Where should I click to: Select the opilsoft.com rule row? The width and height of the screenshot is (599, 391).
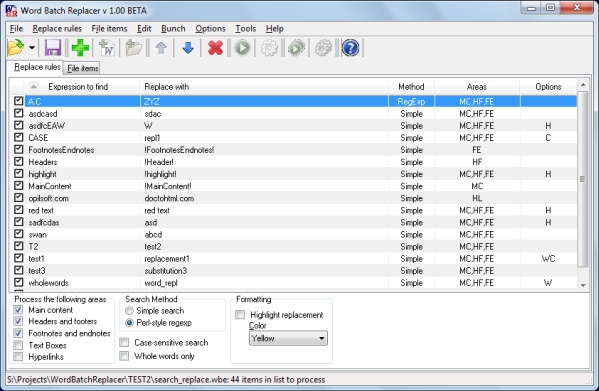(293, 198)
